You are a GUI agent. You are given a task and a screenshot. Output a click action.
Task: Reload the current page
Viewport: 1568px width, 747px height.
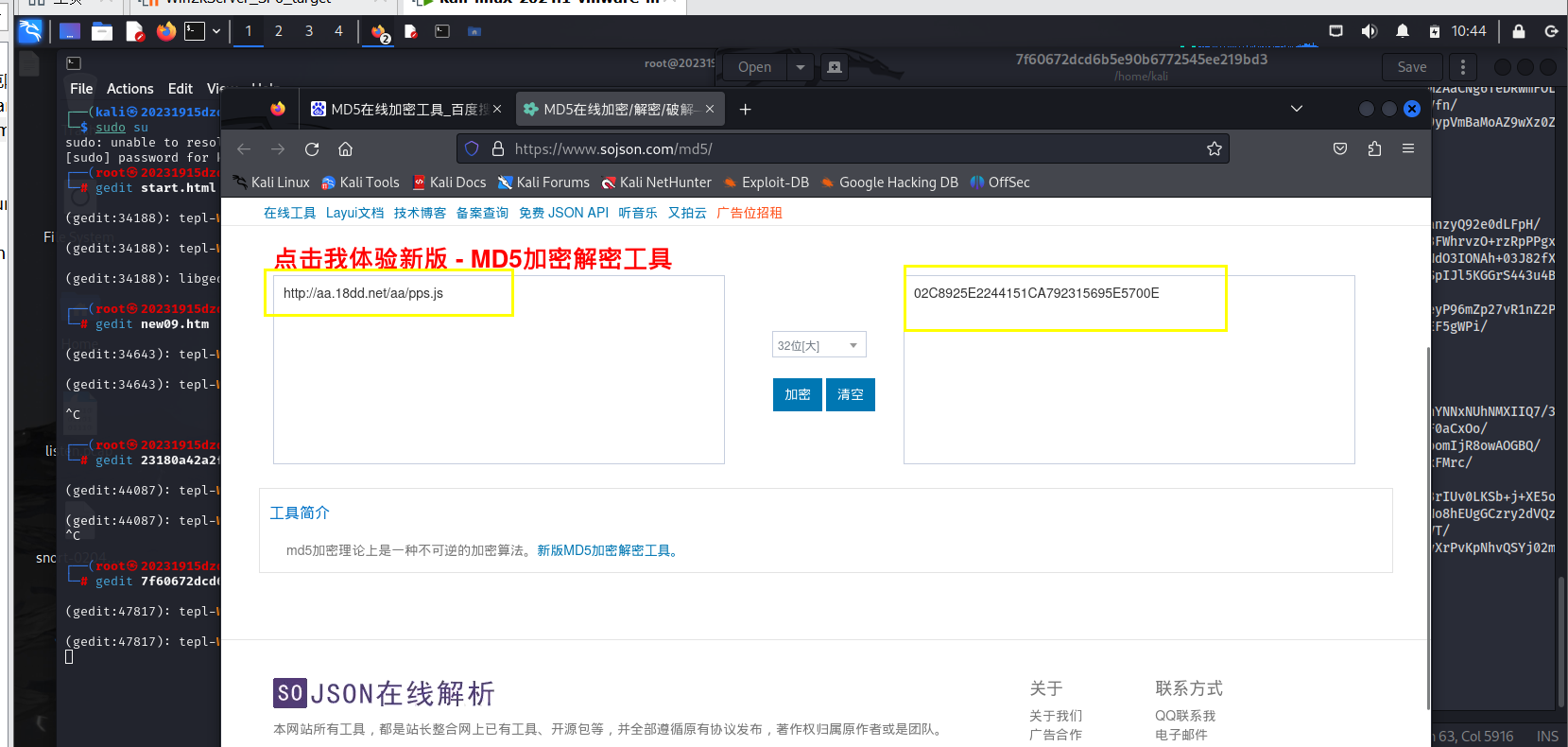pyautogui.click(x=312, y=148)
